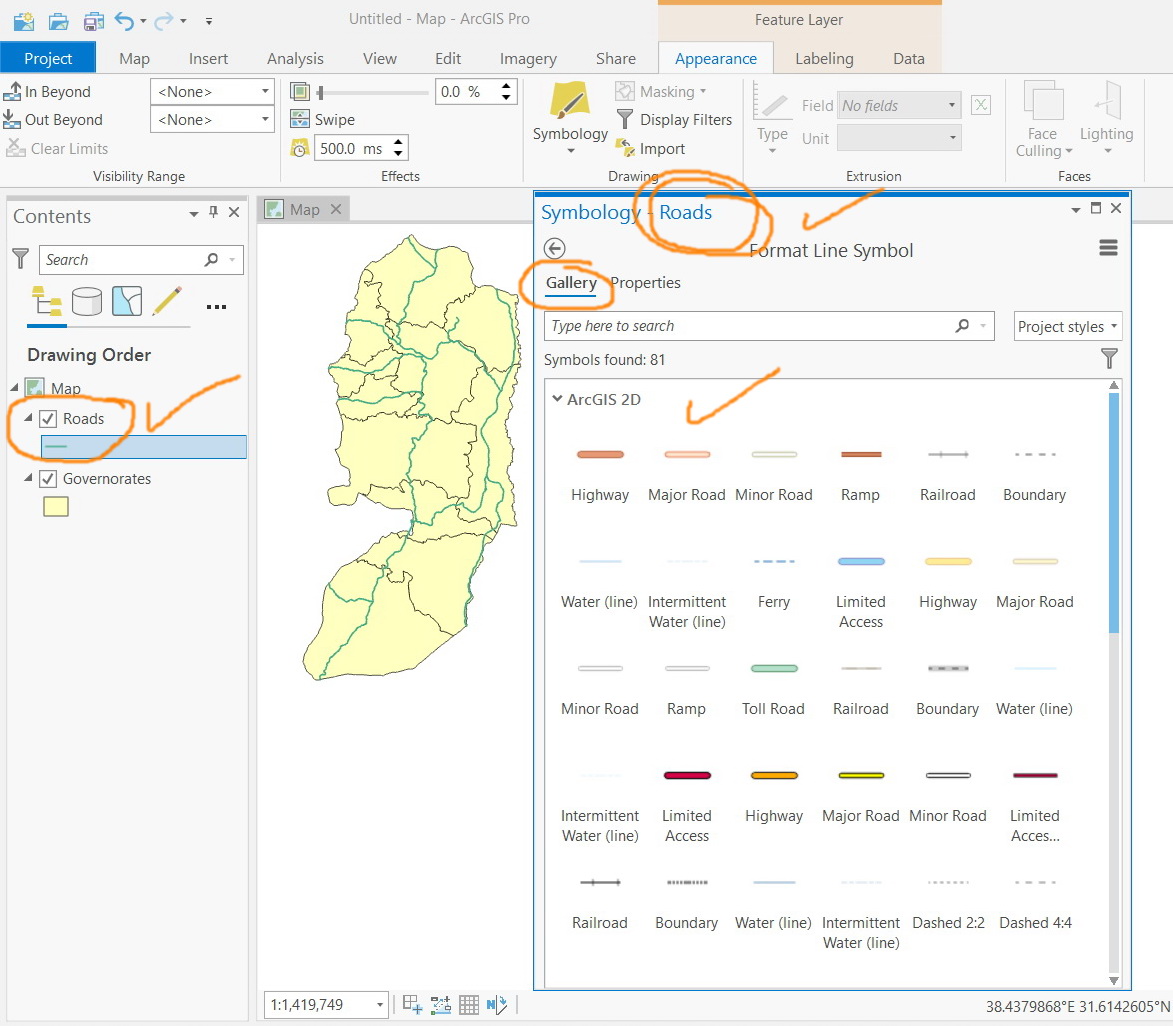The width and height of the screenshot is (1173, 1026).
Task: Uncheck the Governorates layer checkbox
Action: pos(47,479)
